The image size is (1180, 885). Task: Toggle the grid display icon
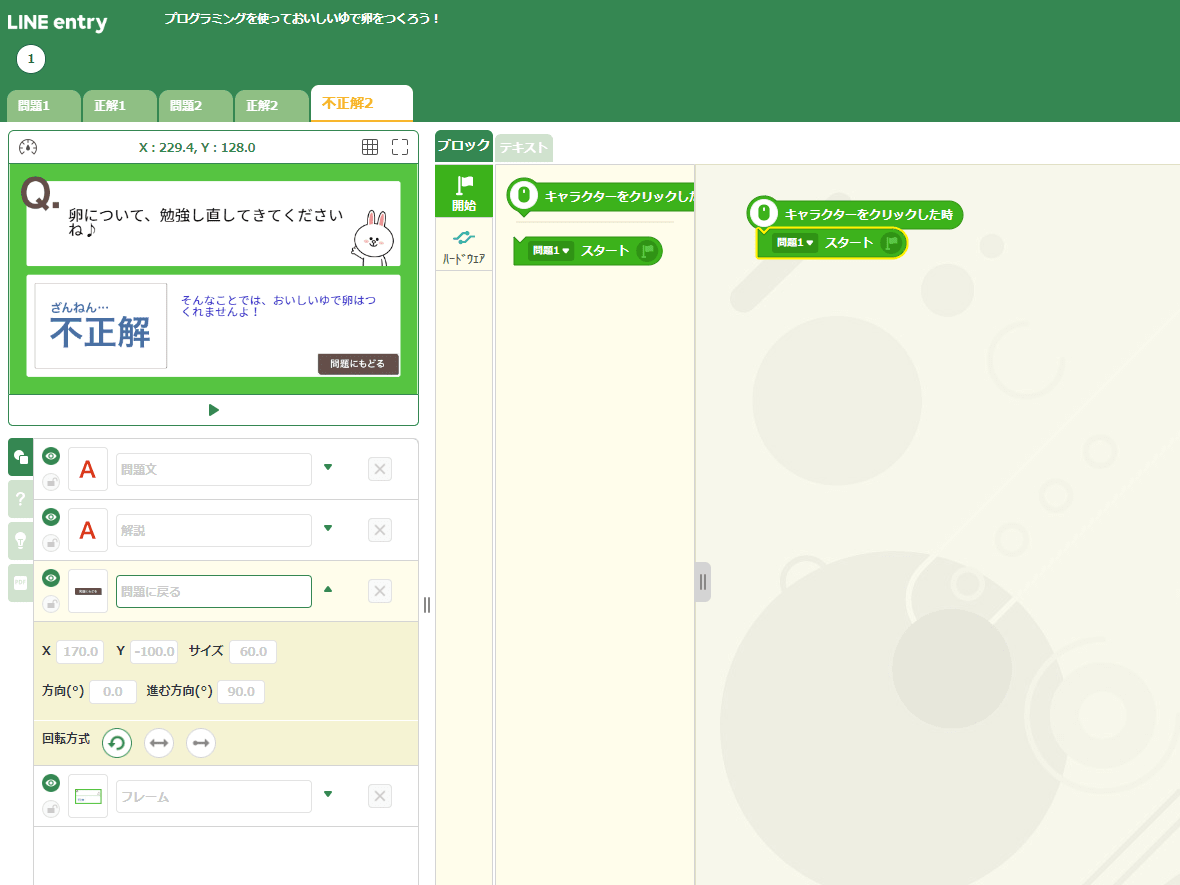click(x=370, y=147)
